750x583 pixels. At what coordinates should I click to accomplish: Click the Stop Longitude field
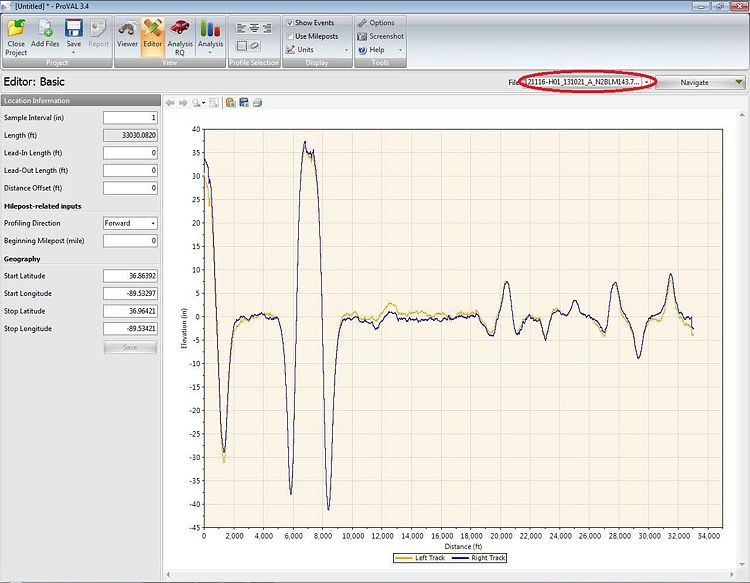130,329
